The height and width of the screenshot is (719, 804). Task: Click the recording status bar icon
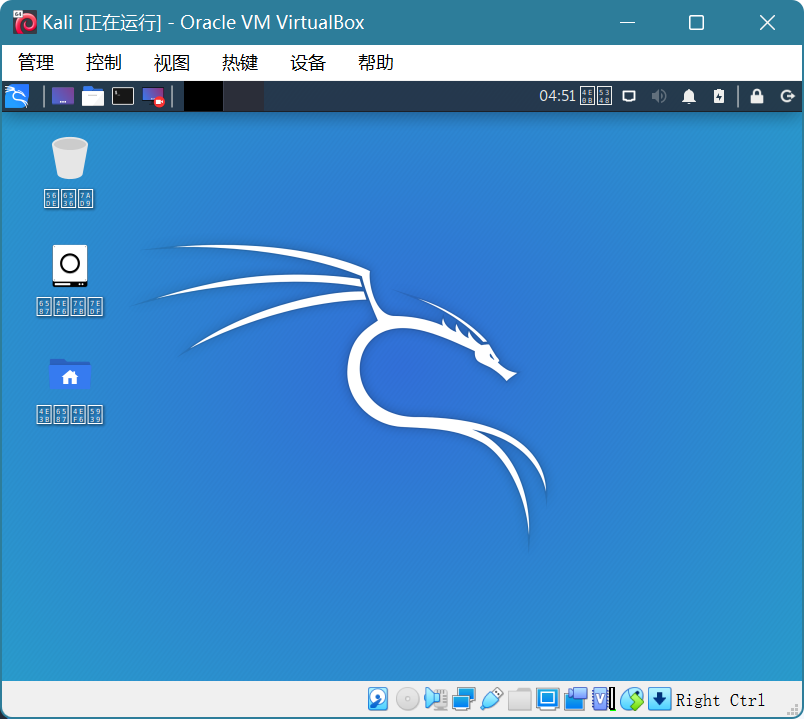576,699
